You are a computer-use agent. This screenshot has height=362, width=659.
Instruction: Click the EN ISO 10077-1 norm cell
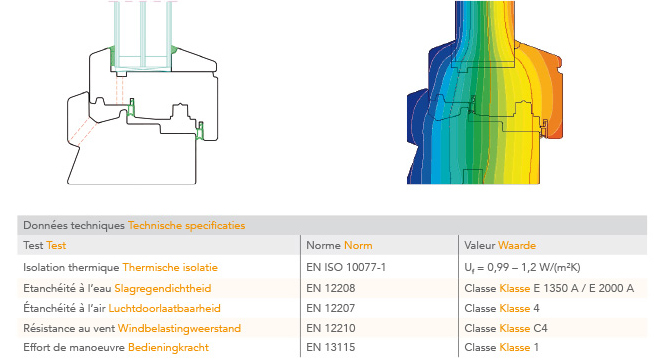(346, 267)
